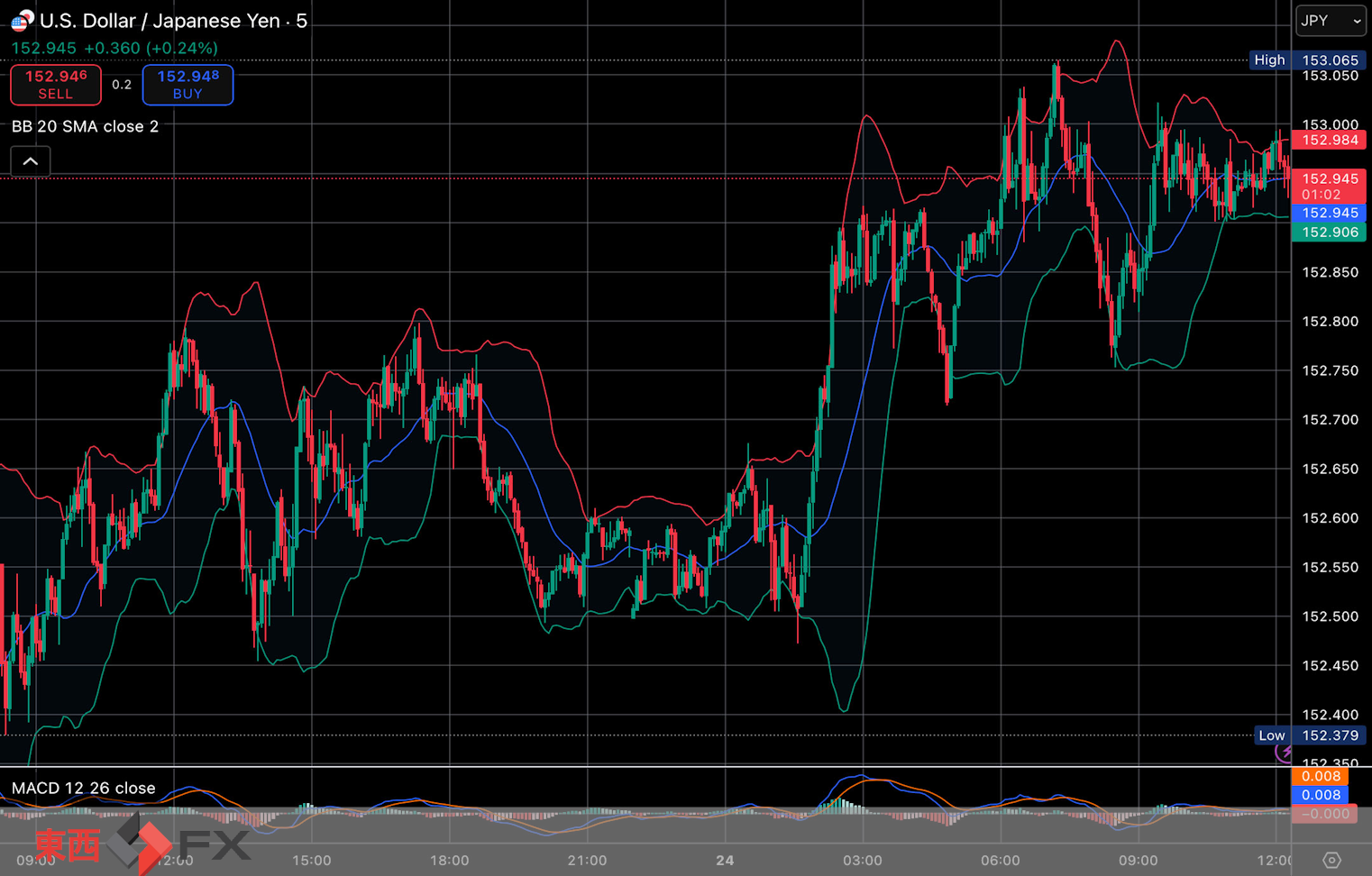Open the JPY currency dropdown

[x=1331, y=21]
